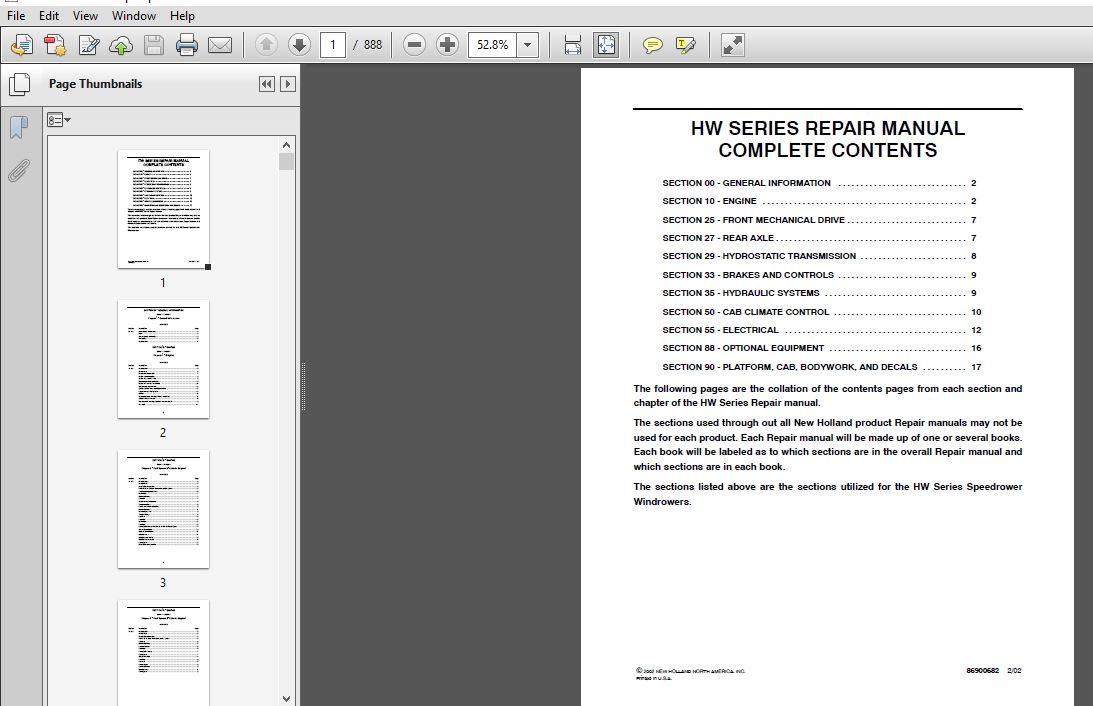Click the HW SERIES REPAIR MANUAL heading
Screen dimensions: 1093x706
click(x=827, y=128)
